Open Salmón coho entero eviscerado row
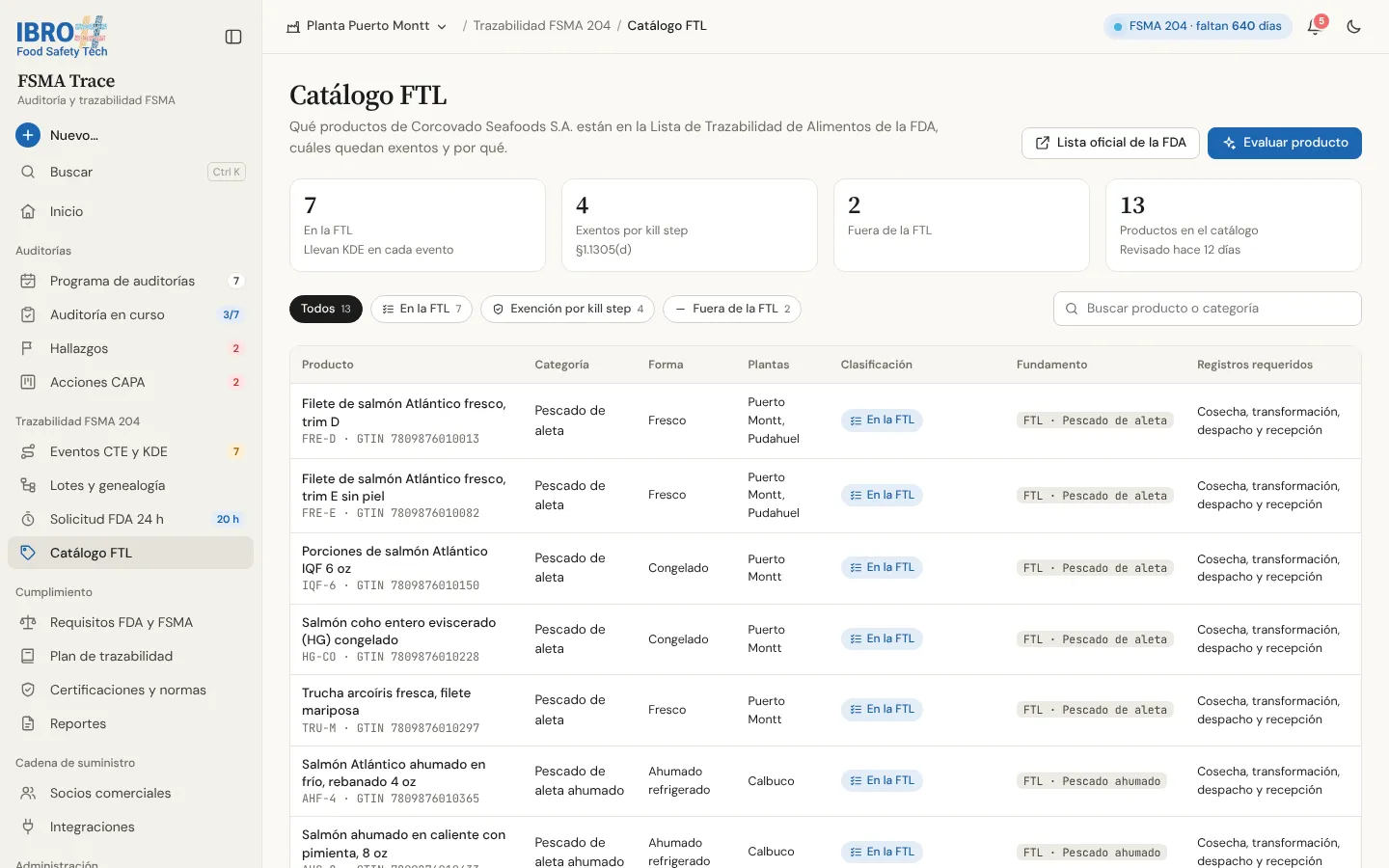This screenshot has height=868, width=1389. [826, 639]
